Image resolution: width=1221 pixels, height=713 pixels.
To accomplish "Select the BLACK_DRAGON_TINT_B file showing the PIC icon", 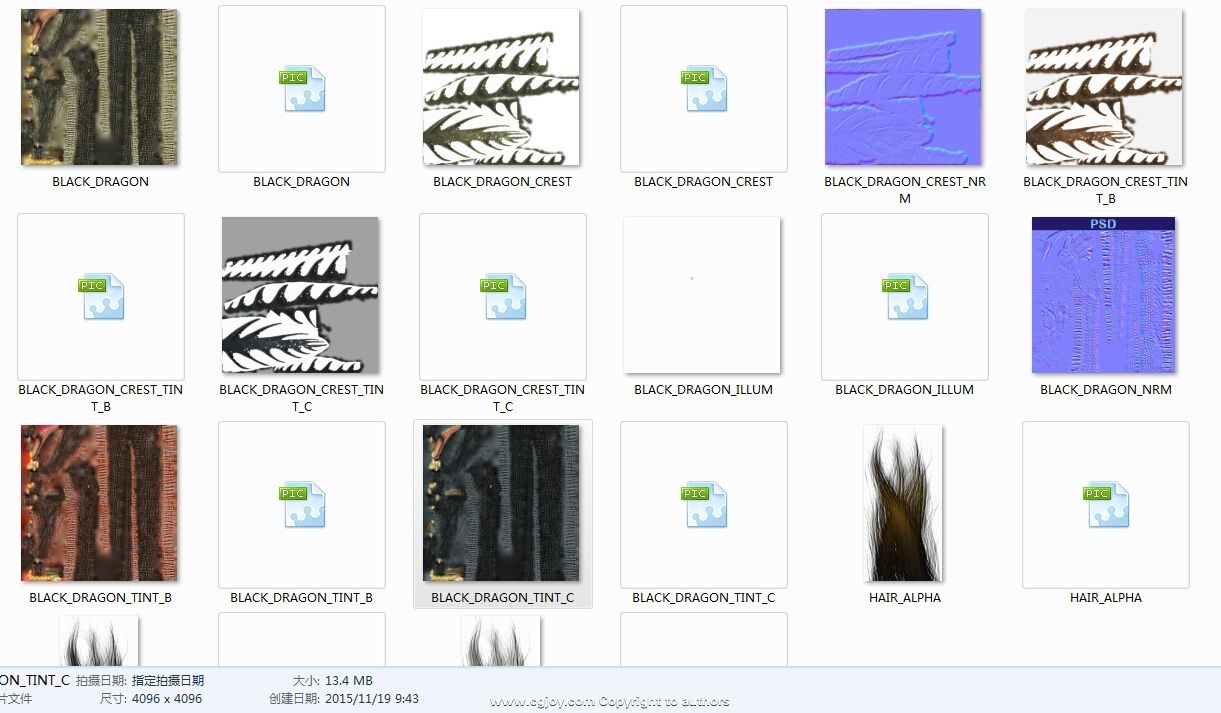I will [x=302, y=505].
